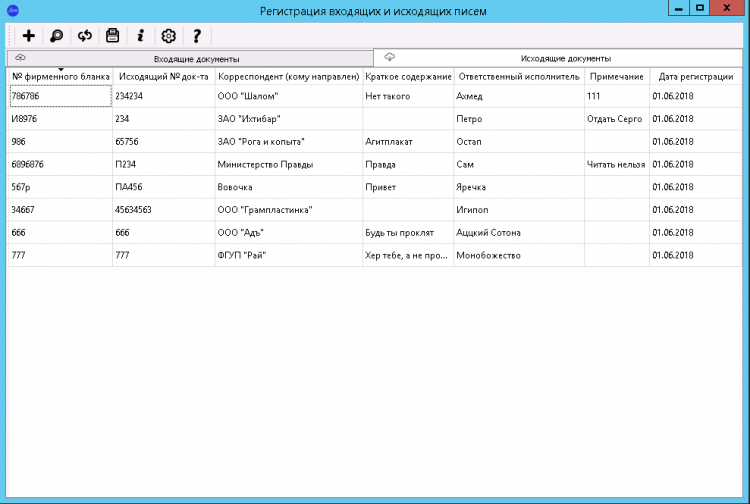Open settings with the gear icon

[x=168, y=36]
